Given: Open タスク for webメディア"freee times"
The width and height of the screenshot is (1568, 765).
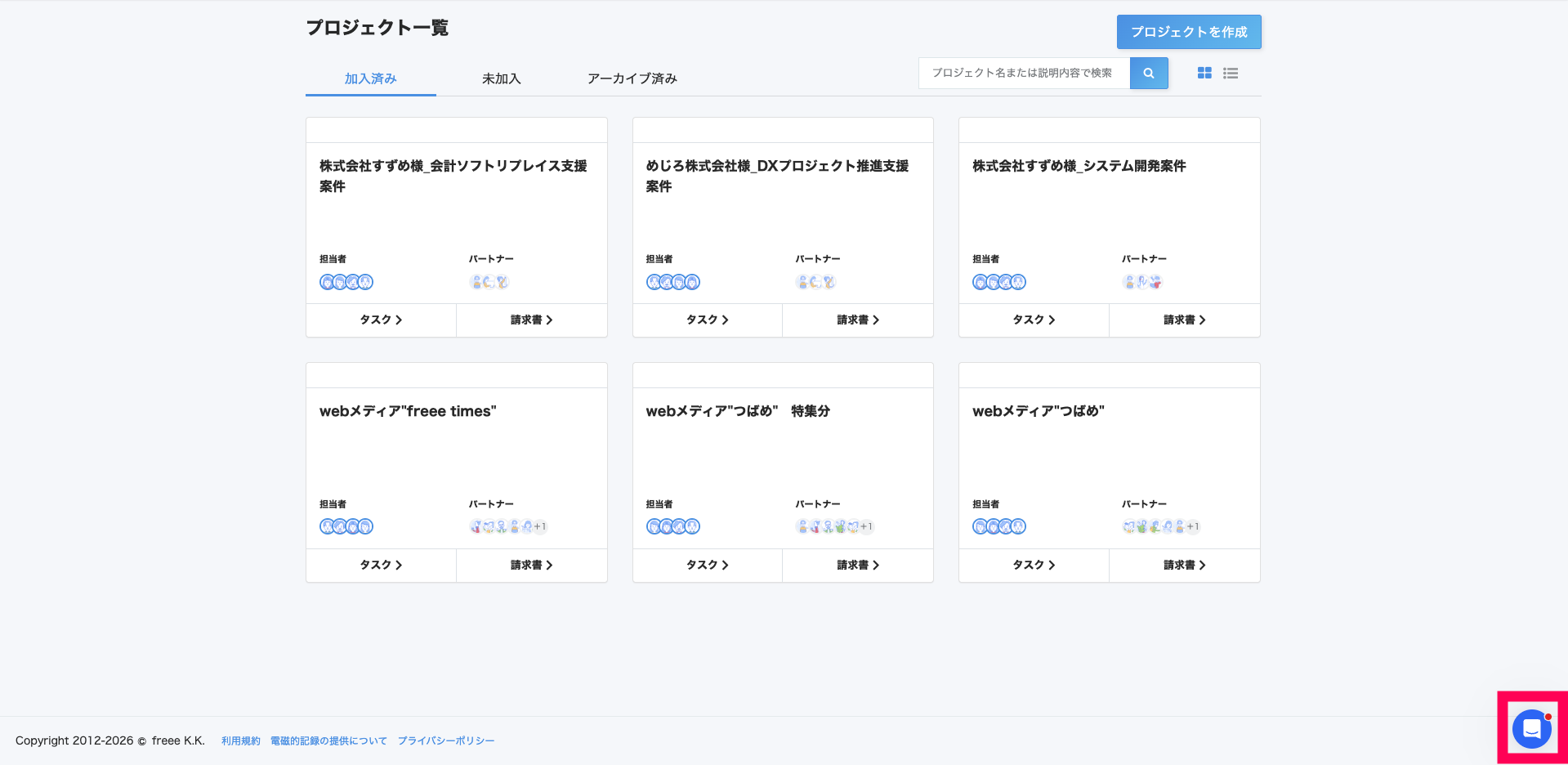Looking at the screenshot, I should click(x=381, y=565).
